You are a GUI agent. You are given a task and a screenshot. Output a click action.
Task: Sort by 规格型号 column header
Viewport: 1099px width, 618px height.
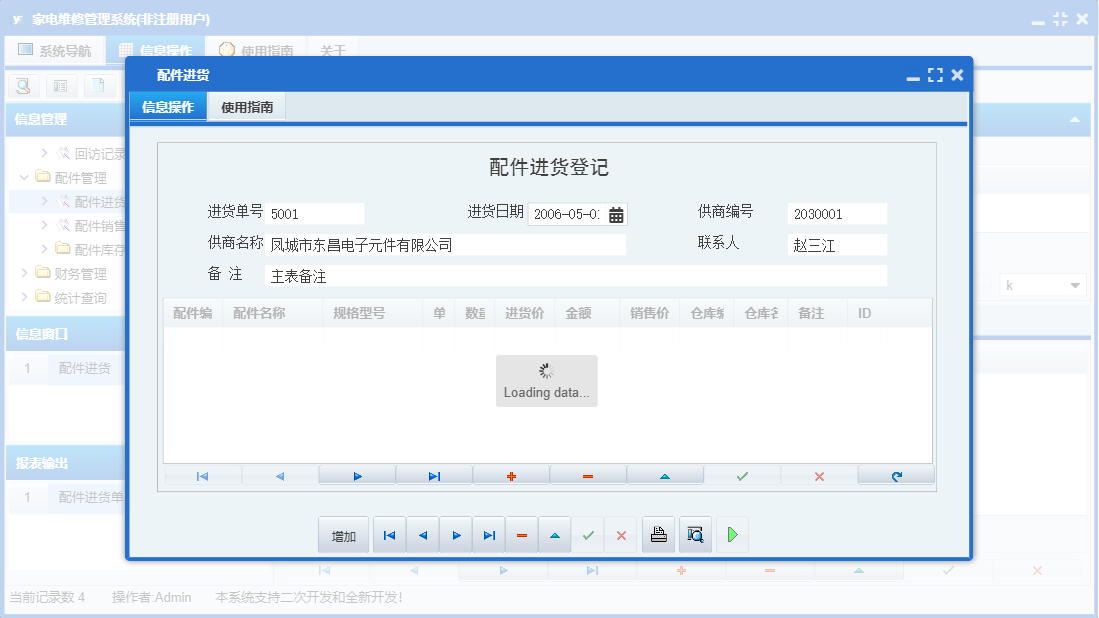(x=372, y=313)
